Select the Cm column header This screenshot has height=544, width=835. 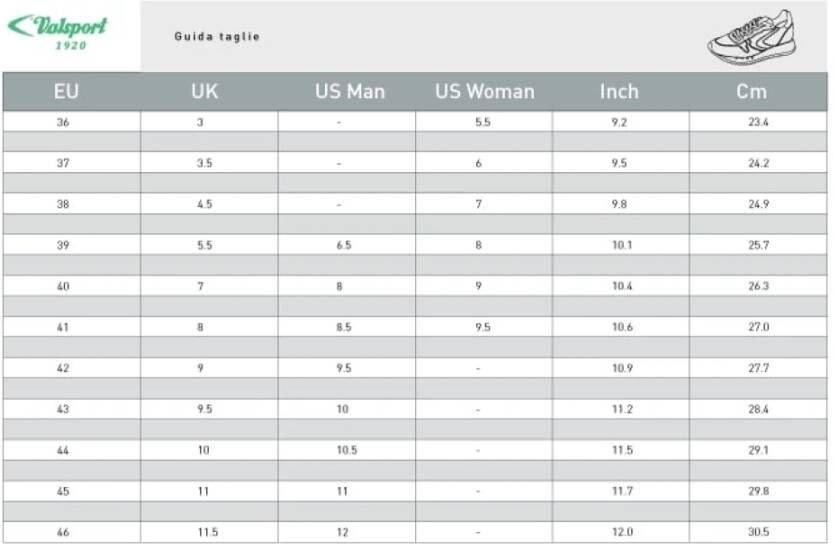pos(751,92)
